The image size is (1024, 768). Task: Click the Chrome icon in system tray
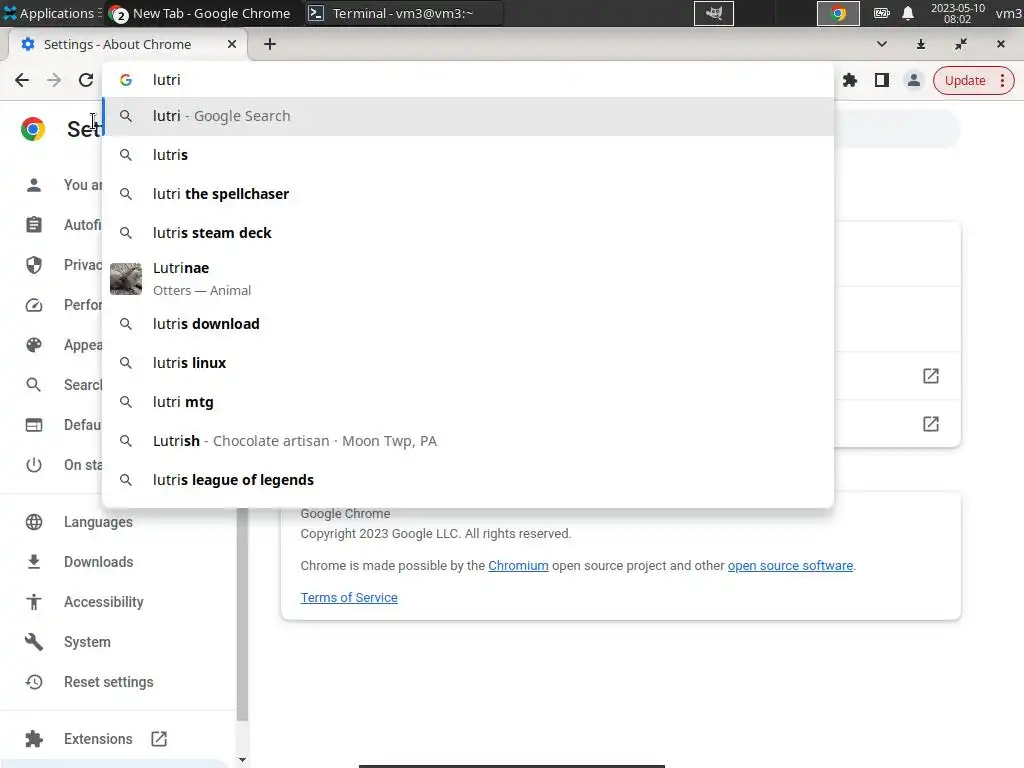839,13
